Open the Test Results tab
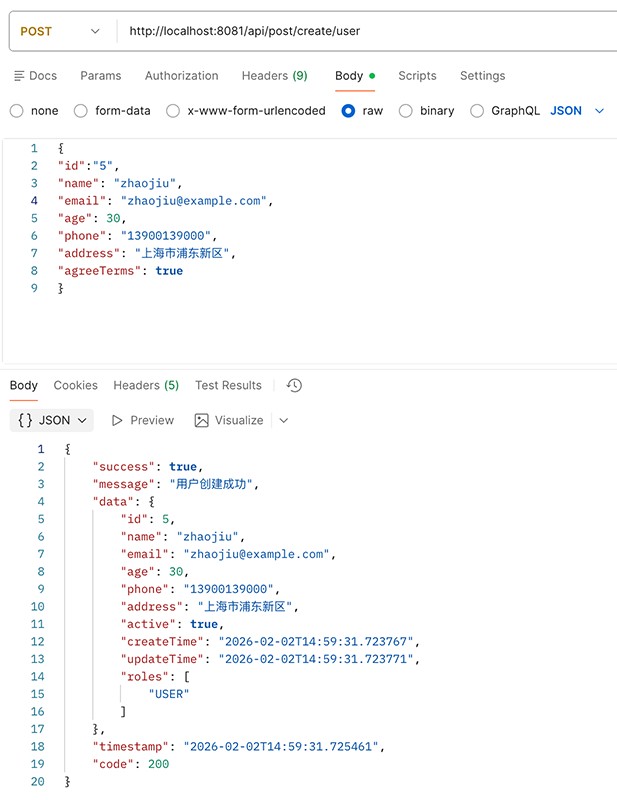Screen dimensions: 617x800 [x=228, y=385]
